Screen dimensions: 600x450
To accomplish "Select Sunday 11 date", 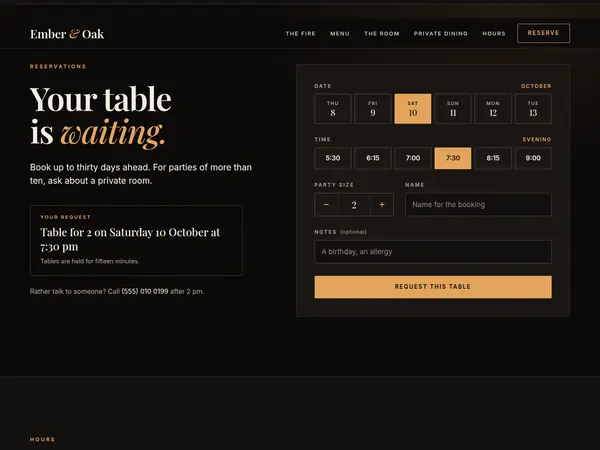I will (453, 109).
